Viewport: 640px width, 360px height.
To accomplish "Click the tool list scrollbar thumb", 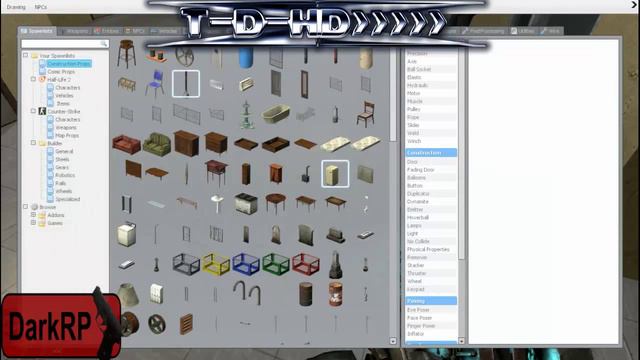I will 461,153.
